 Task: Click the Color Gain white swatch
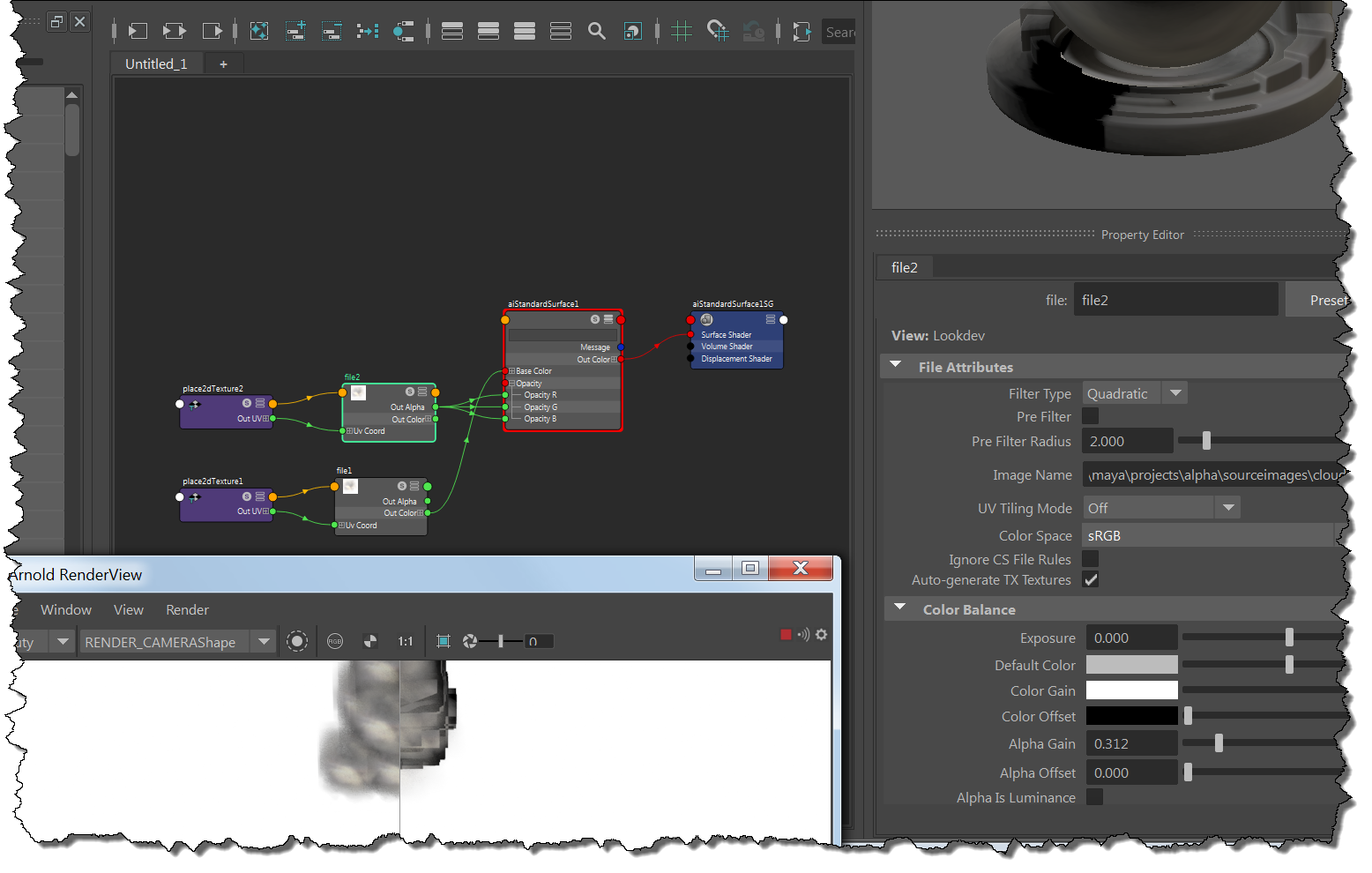click(x=1131, y=690)
